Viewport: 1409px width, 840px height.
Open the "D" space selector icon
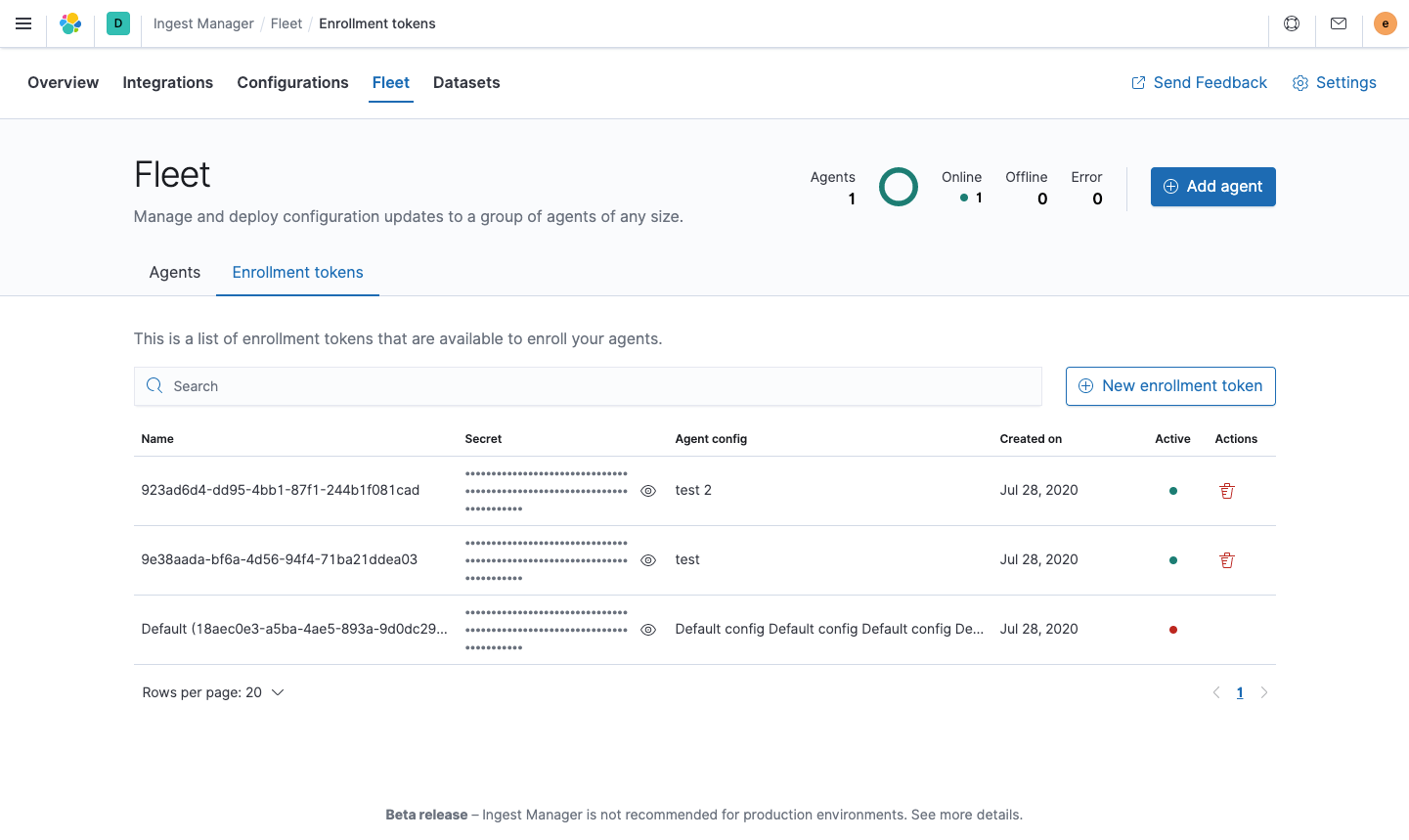tap(117, 23)
